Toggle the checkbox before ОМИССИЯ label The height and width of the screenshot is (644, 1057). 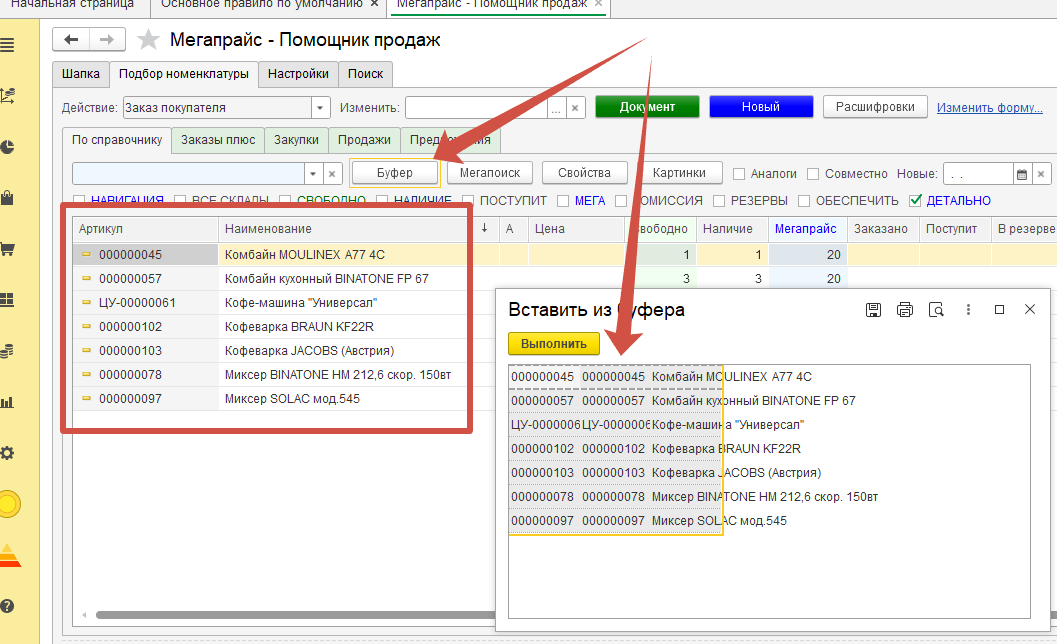pyautogui.click(x=621, y=200)
